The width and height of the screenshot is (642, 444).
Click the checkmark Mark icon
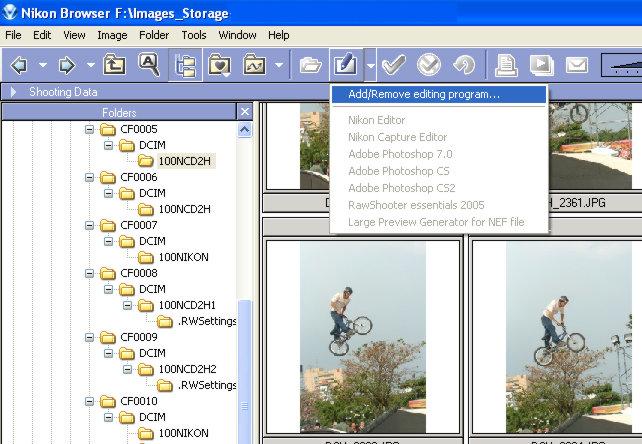pos(393,64)
